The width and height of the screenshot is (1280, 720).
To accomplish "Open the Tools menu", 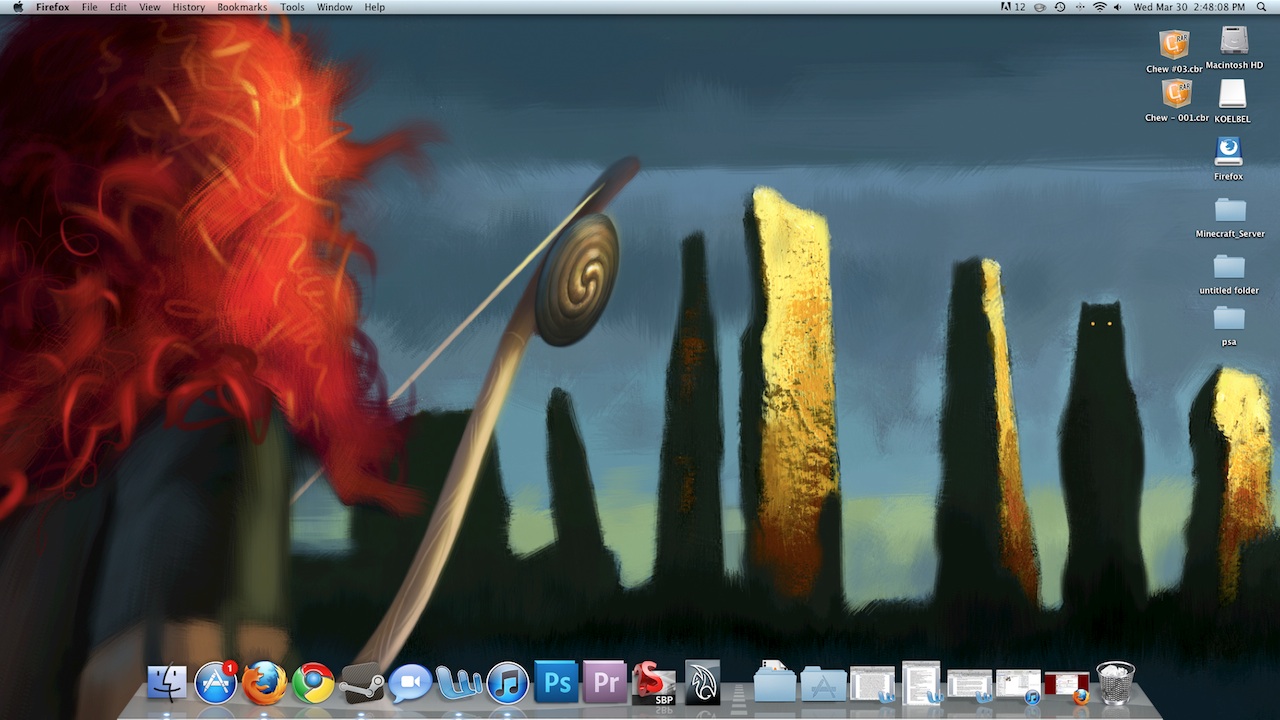I will 292,7.
